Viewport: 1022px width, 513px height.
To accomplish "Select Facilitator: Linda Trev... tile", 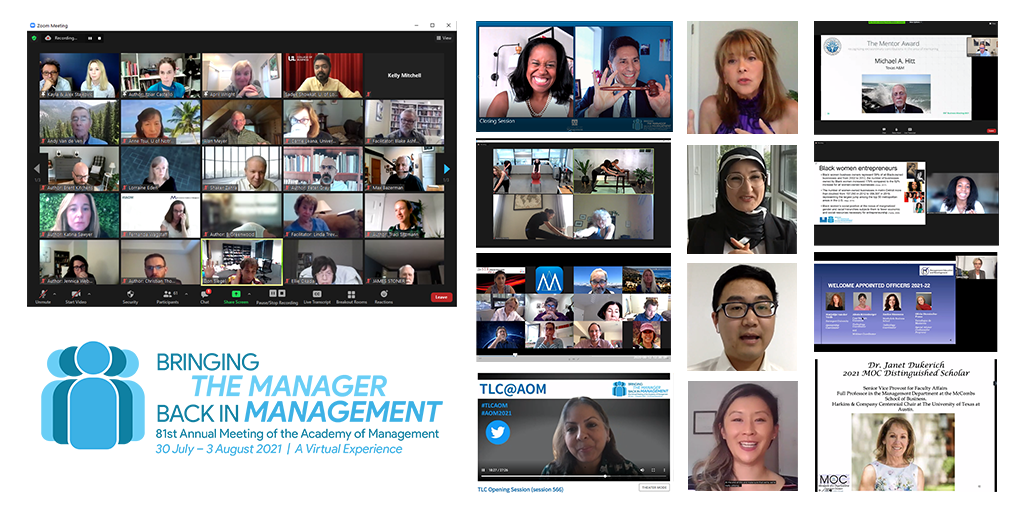I will [323, 215].
